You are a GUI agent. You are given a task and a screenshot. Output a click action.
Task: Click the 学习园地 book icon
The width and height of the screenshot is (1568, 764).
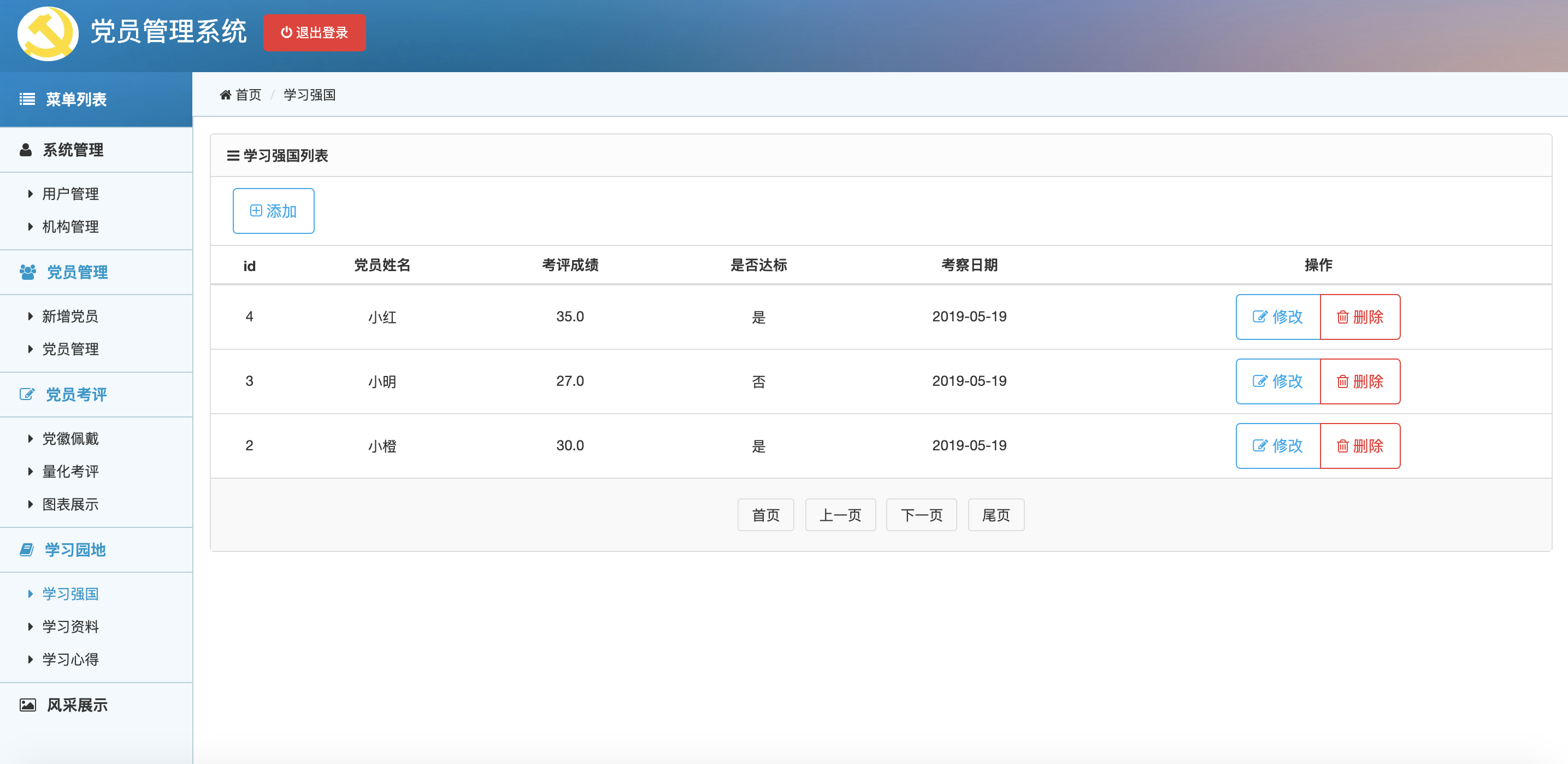pyautogui.click(x=26, y=550)
